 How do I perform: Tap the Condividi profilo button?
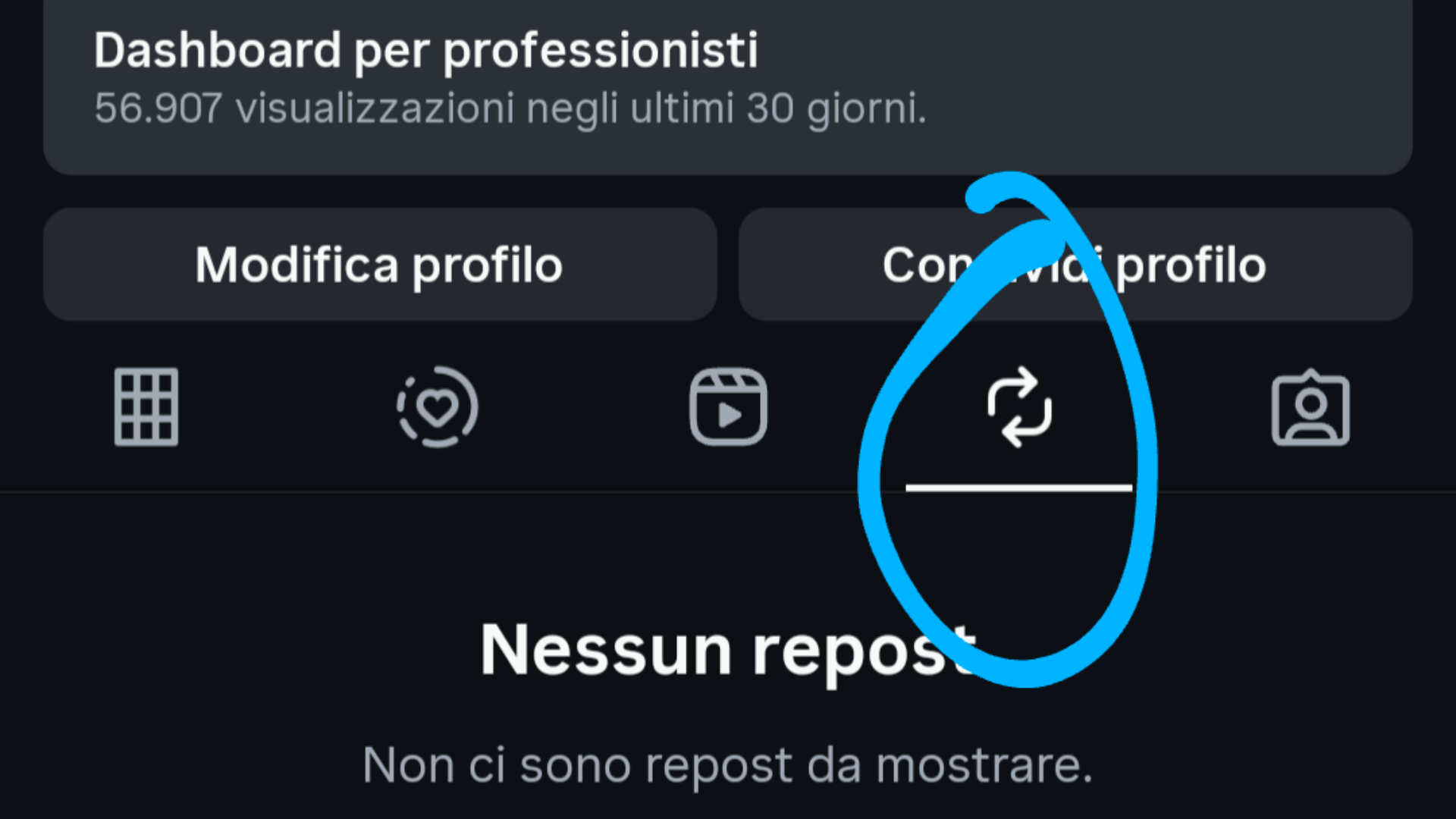coord(1075,265)
